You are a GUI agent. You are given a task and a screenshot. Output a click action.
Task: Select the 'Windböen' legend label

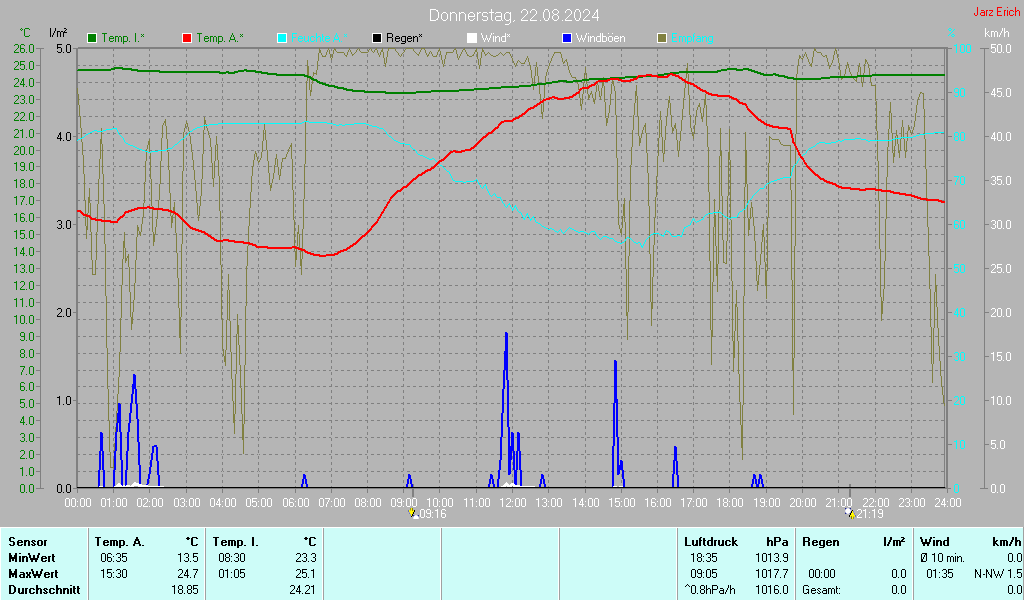pos(600,39)
